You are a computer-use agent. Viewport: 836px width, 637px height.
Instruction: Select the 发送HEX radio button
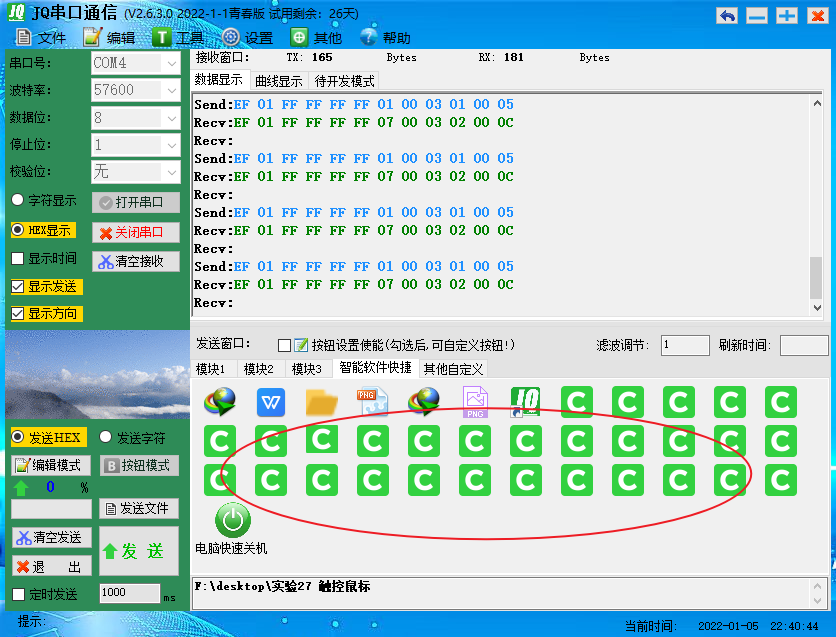pos(18,437)
